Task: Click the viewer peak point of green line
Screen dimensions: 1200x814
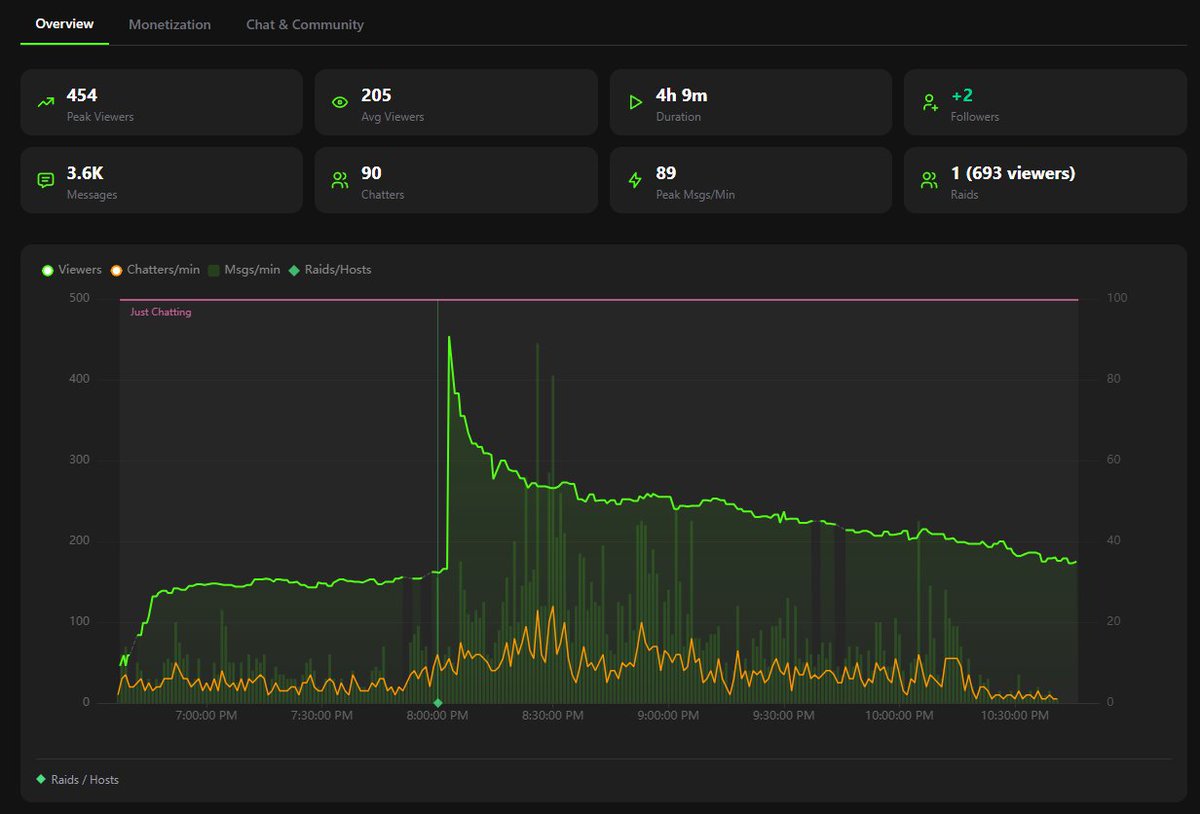Action: tap(449, 337)
